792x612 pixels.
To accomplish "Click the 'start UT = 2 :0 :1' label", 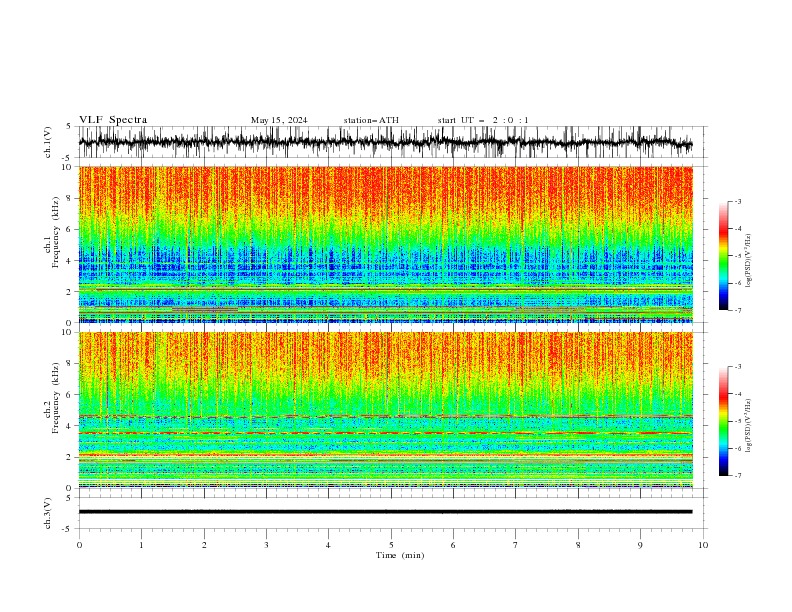I will (x=483, y=120).
